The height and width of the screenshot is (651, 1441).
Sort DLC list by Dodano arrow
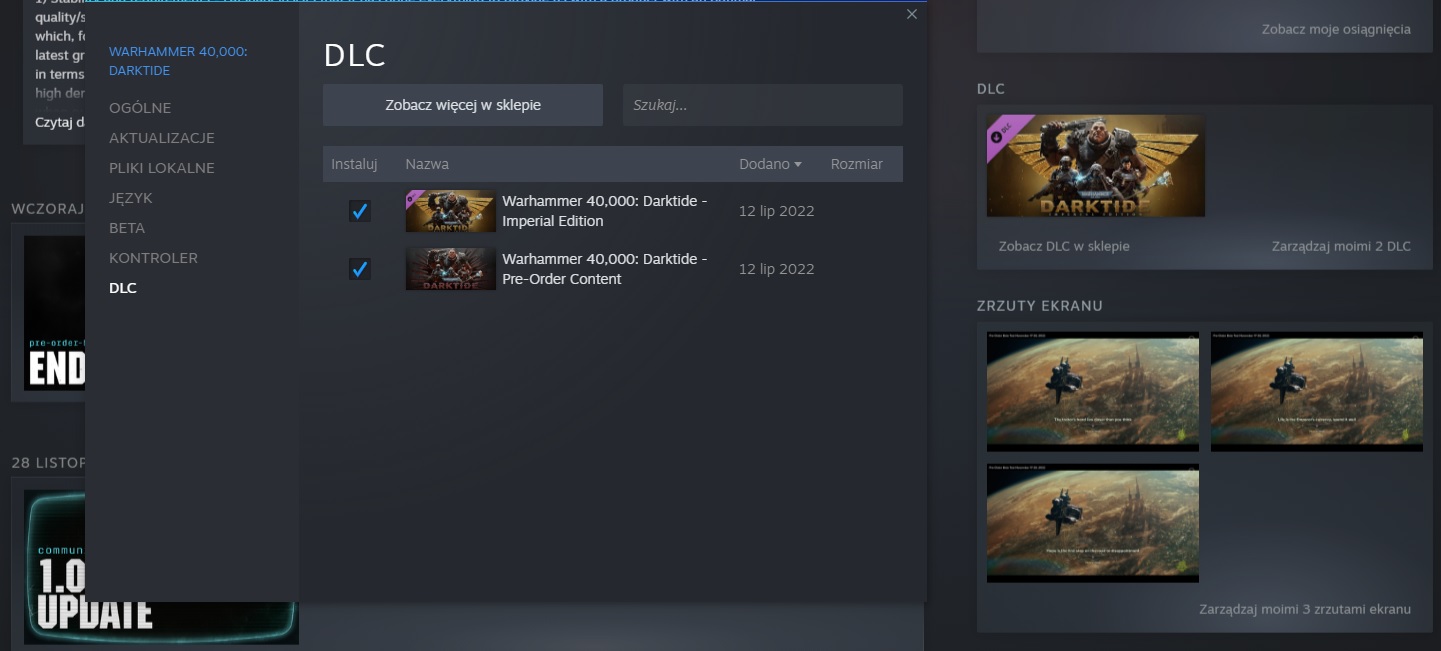point(798,165)
